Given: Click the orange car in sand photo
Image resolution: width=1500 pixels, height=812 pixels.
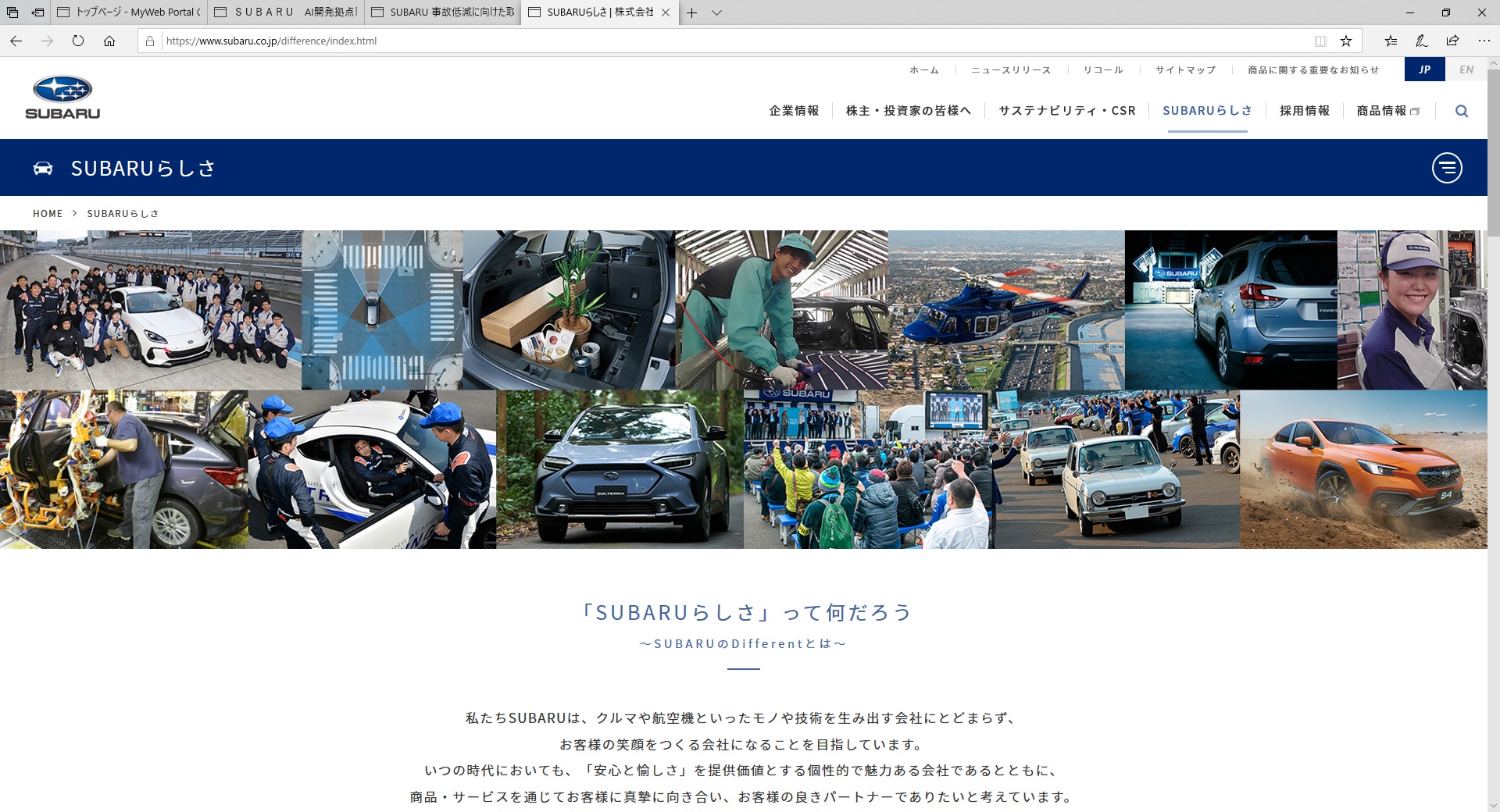Looking at the screenshot, I should coord(1363,469).
